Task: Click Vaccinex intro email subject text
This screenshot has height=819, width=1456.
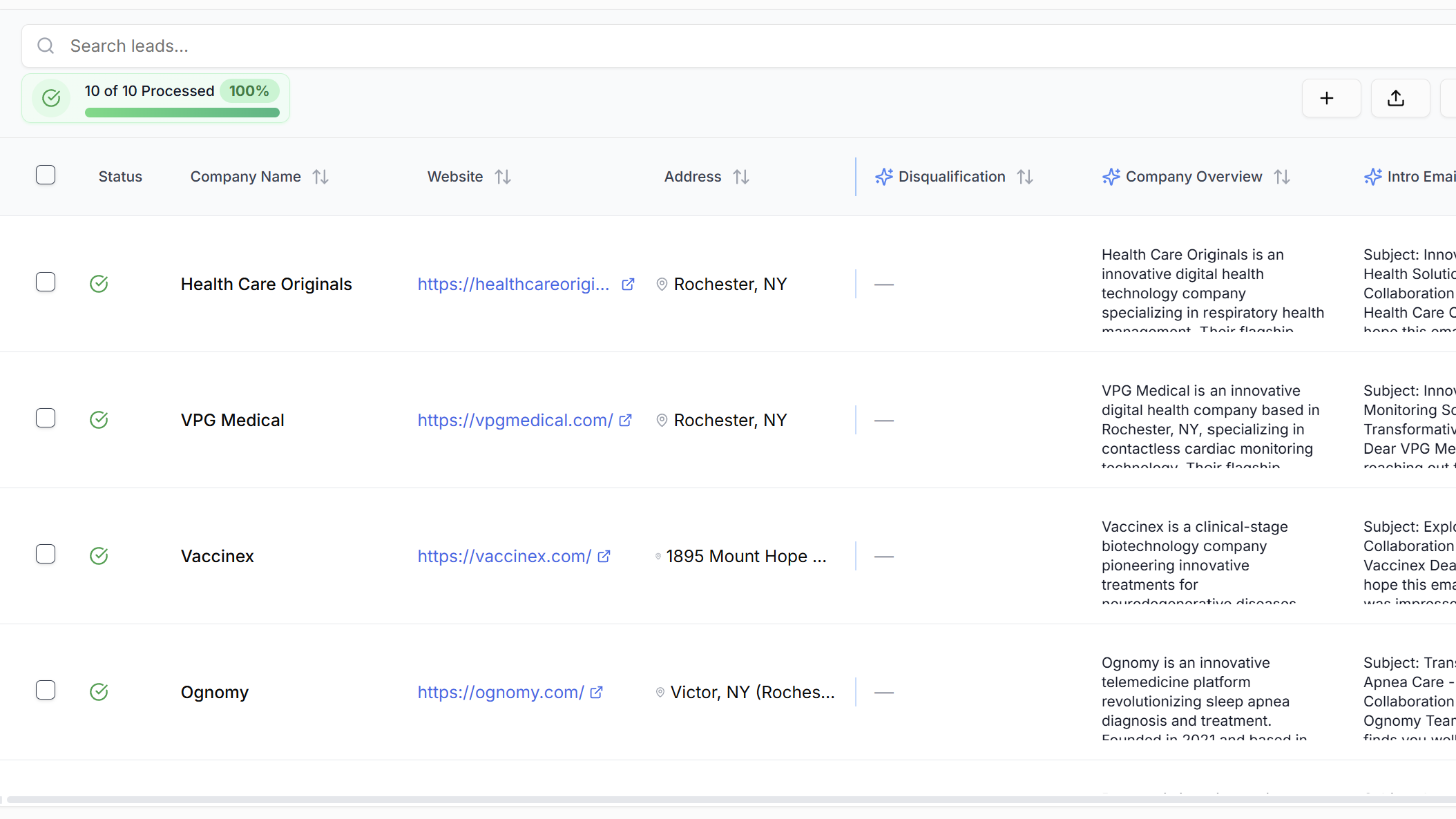Action: 1410,561
